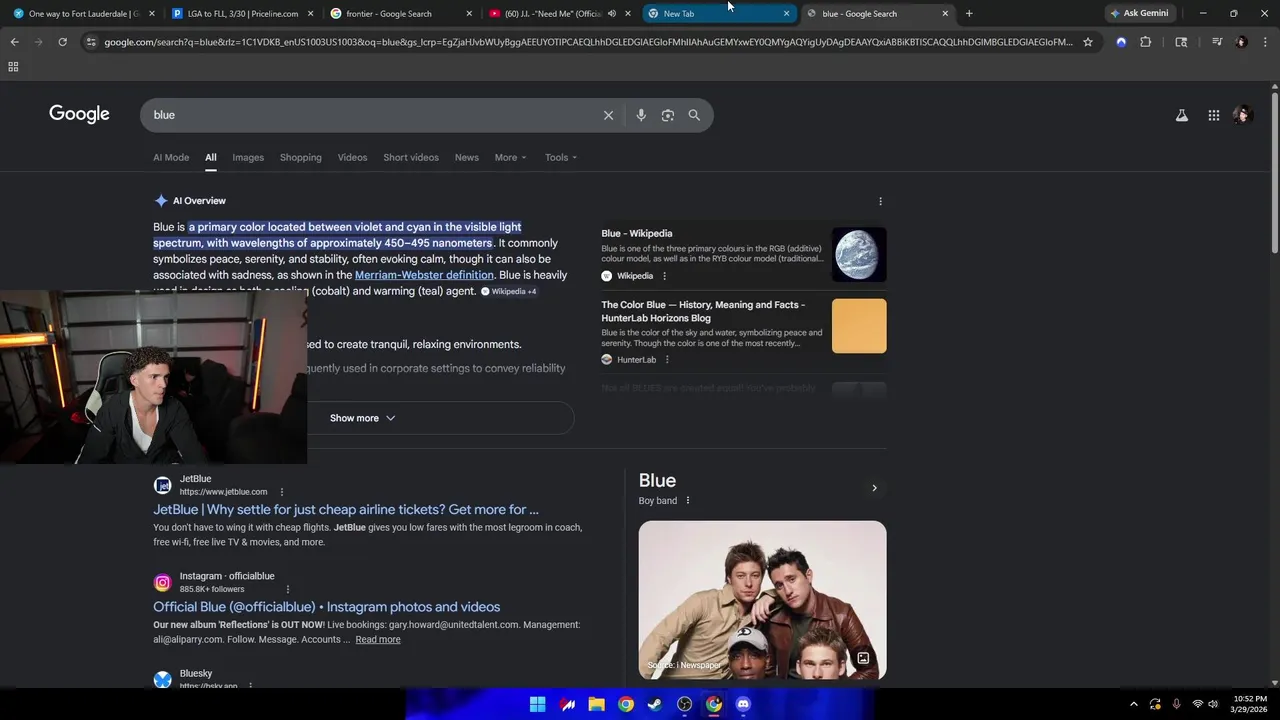Go to Google homepage via logo
1280x720 pixels.
[x=79, y=114]
